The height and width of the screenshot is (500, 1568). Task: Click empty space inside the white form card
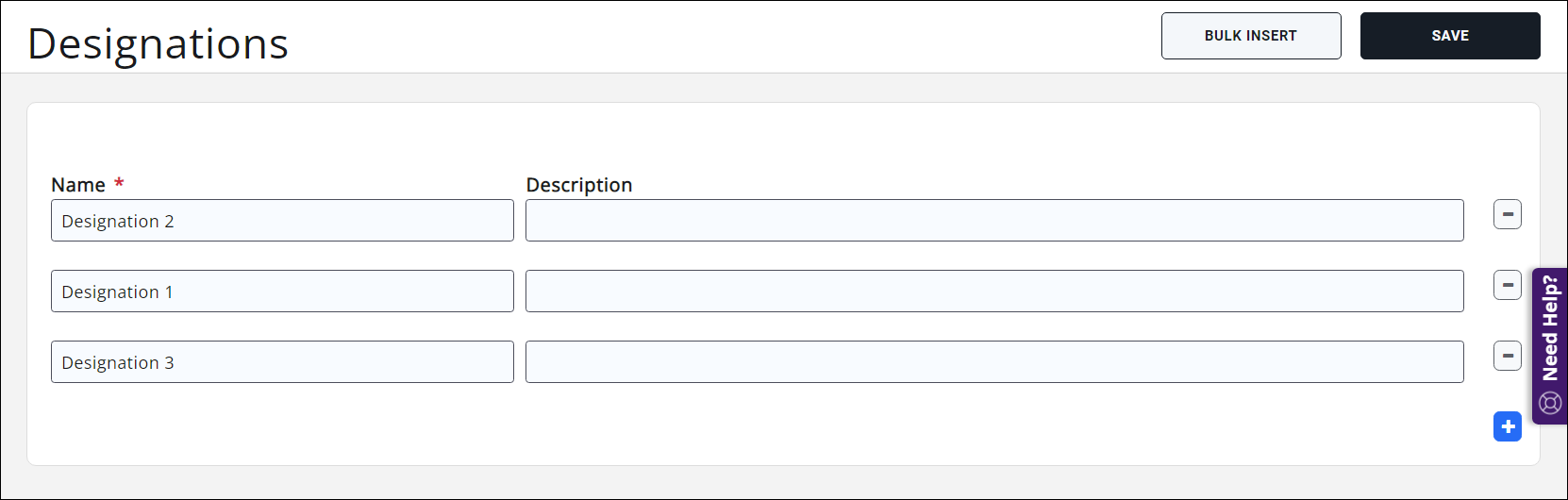755,425
